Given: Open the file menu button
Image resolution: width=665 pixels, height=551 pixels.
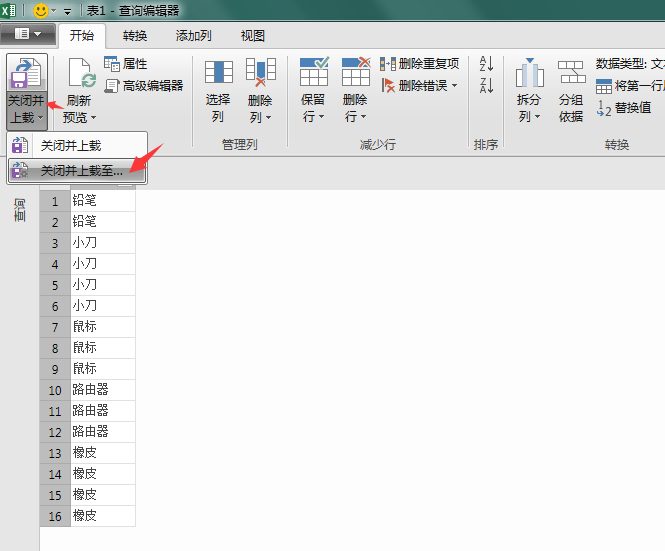Looking at the screenshot, I should click(x=28, y=34).
